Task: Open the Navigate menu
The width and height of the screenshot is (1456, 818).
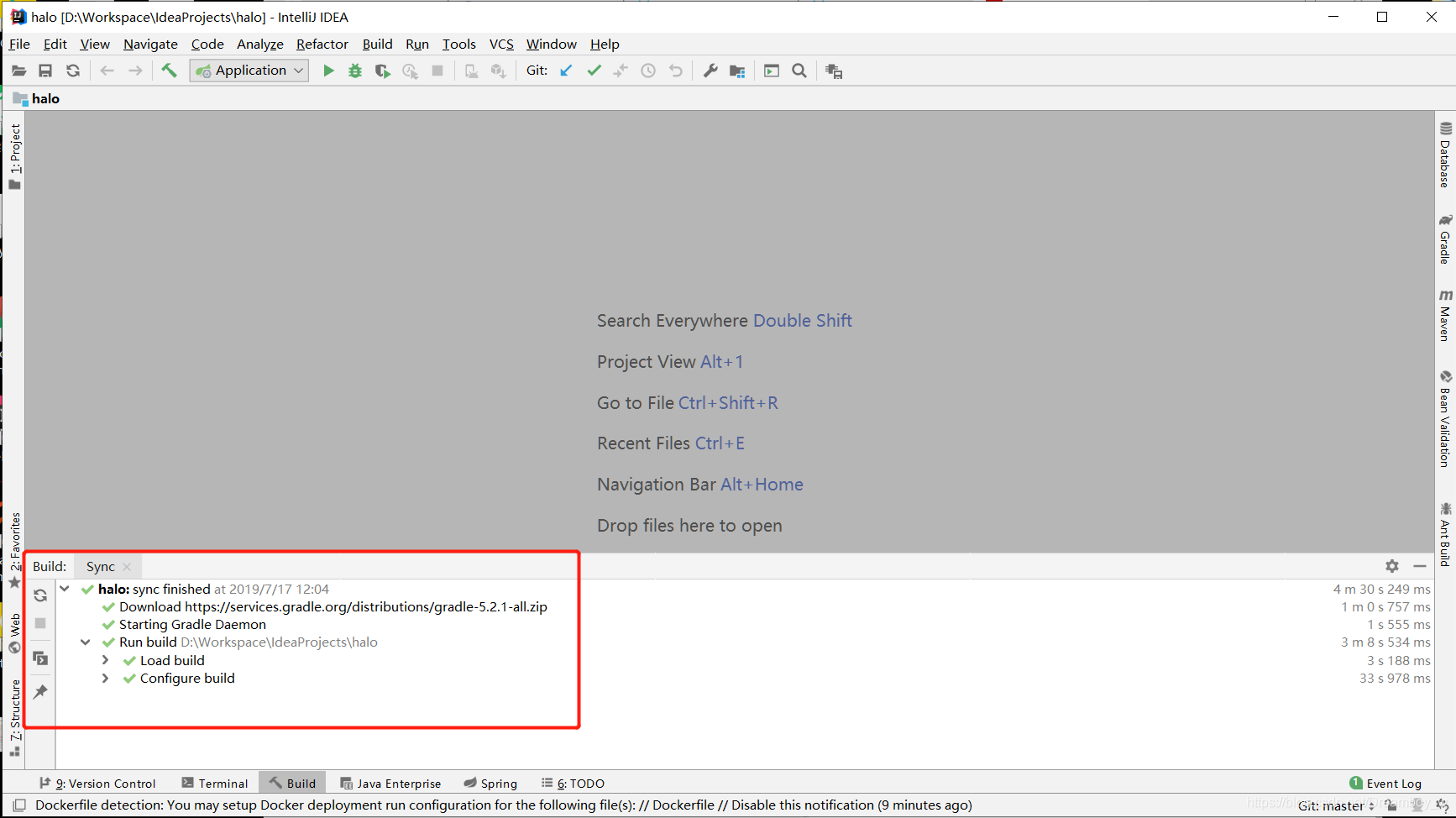Action: coord(150,45)
